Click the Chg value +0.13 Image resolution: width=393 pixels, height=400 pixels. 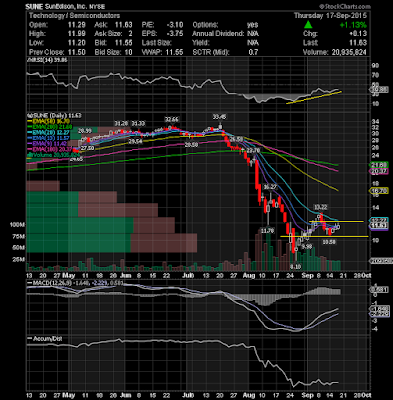point(358,34)
